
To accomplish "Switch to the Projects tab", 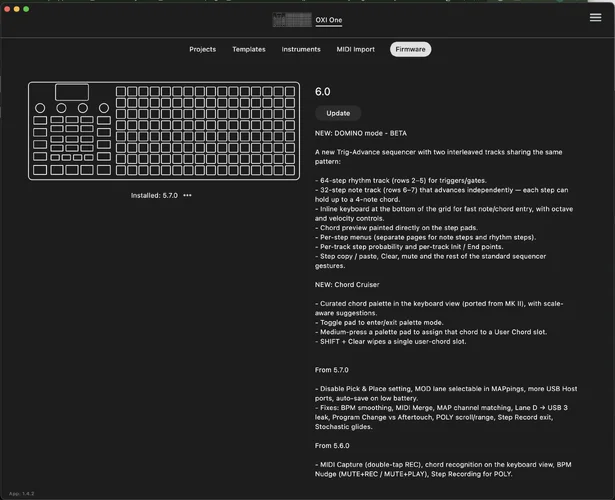I will 202,49.
